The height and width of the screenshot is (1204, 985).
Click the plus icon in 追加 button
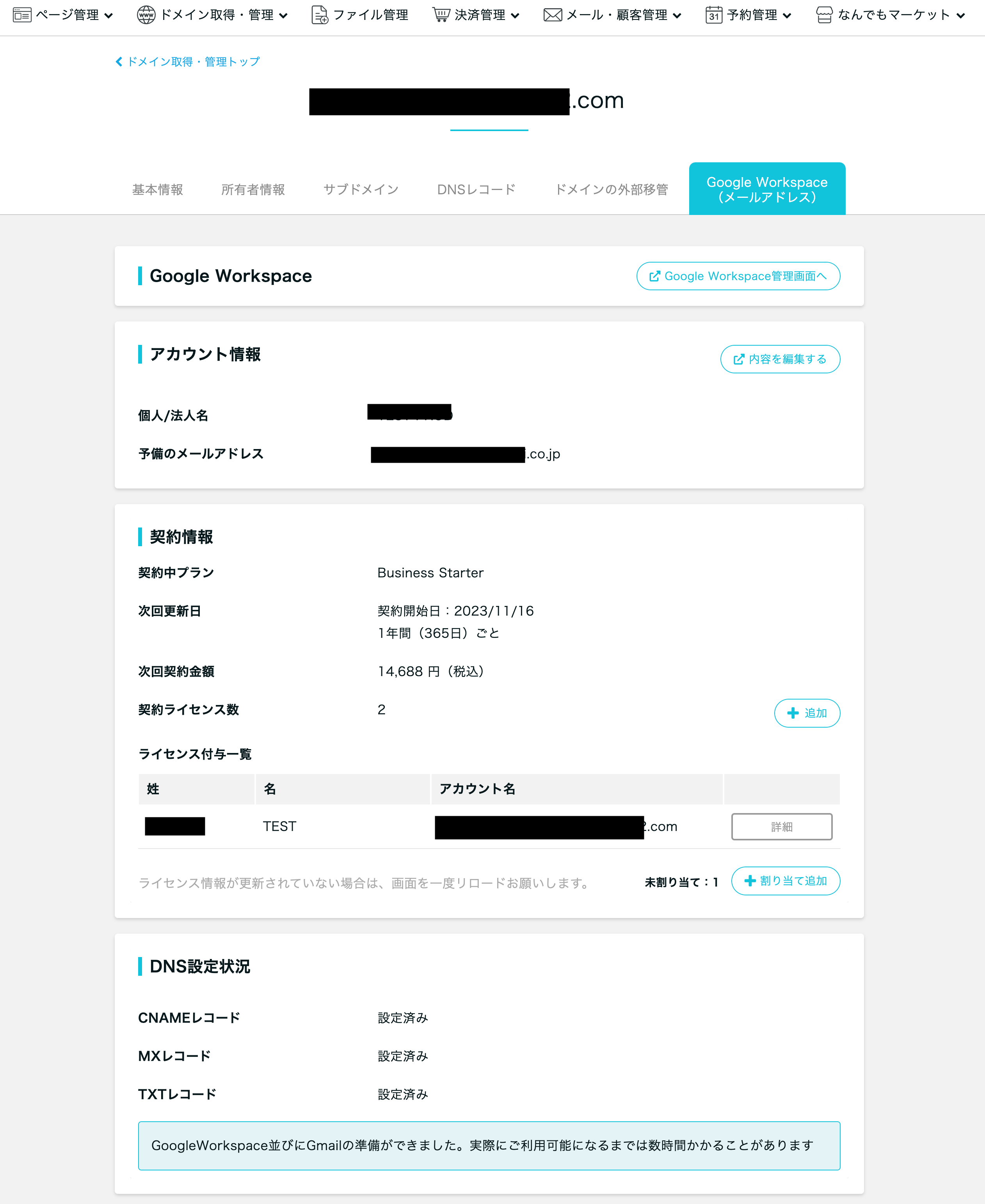tap(793, 713)
